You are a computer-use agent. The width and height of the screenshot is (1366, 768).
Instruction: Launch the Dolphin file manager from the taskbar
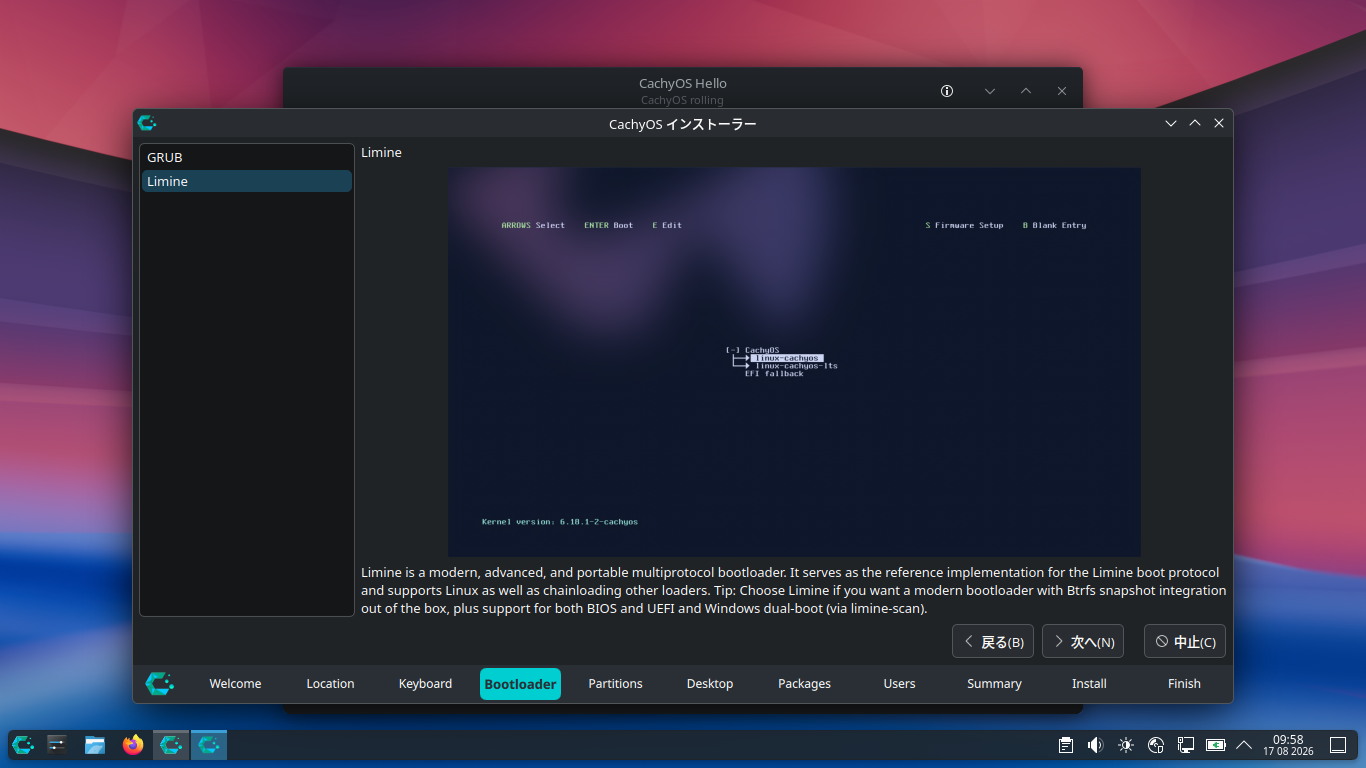[x=95, y=744]
